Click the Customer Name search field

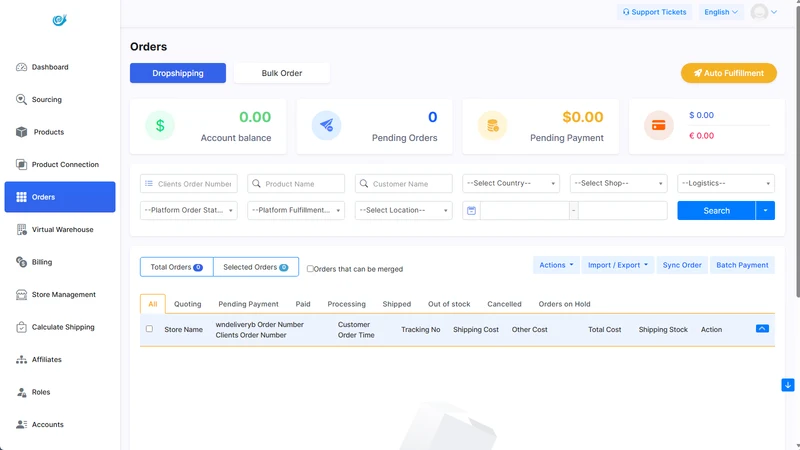404,184
